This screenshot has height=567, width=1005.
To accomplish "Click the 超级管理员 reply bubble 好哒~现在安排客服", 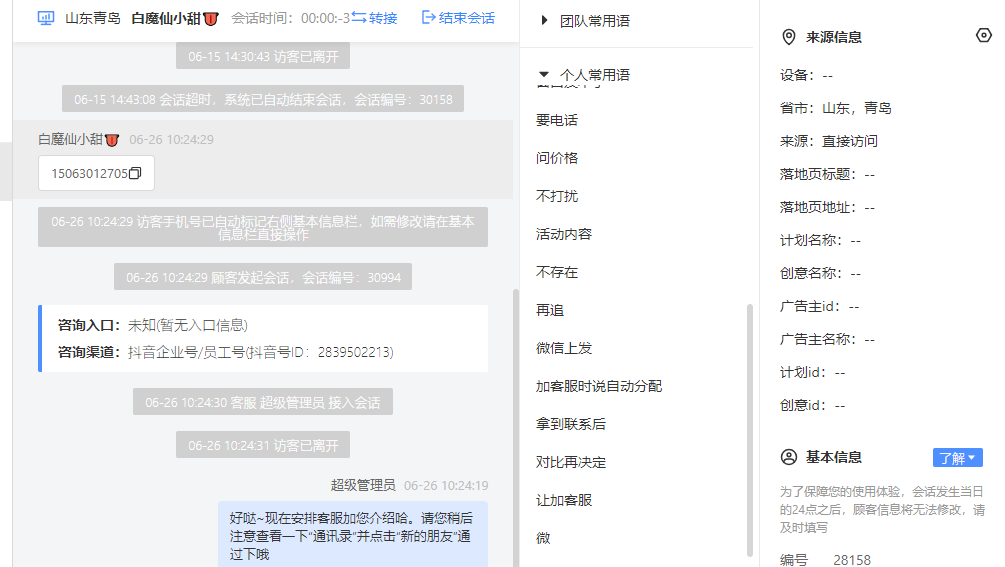I will [x=353, y=536].
